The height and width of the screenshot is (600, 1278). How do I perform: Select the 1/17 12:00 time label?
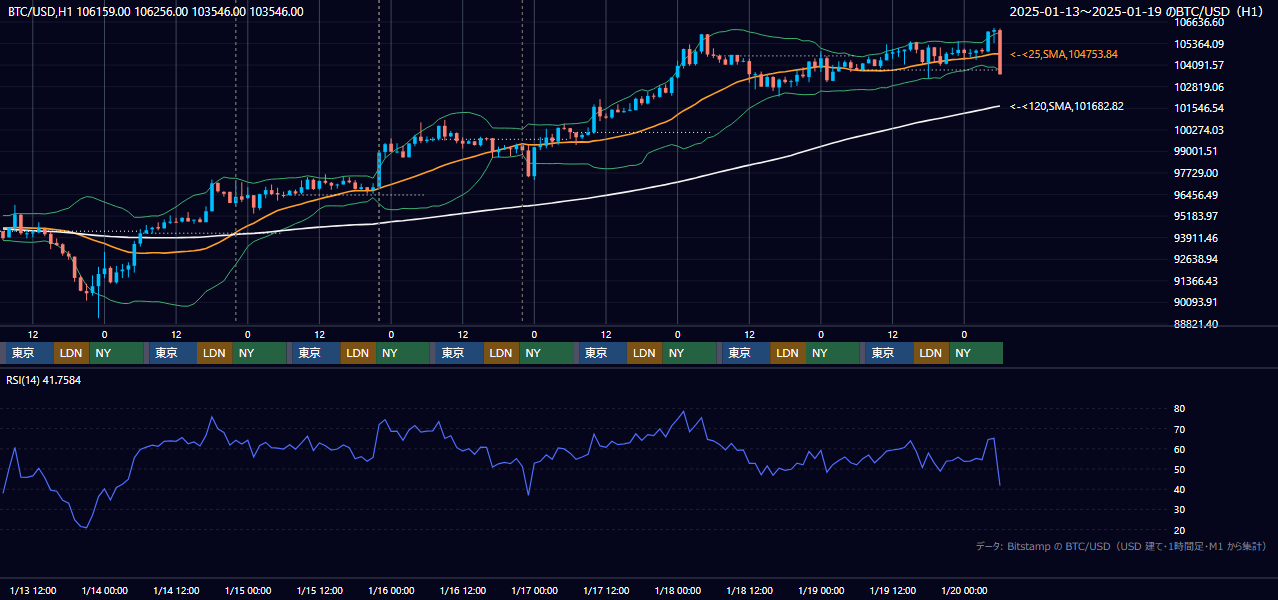(606, 590)
